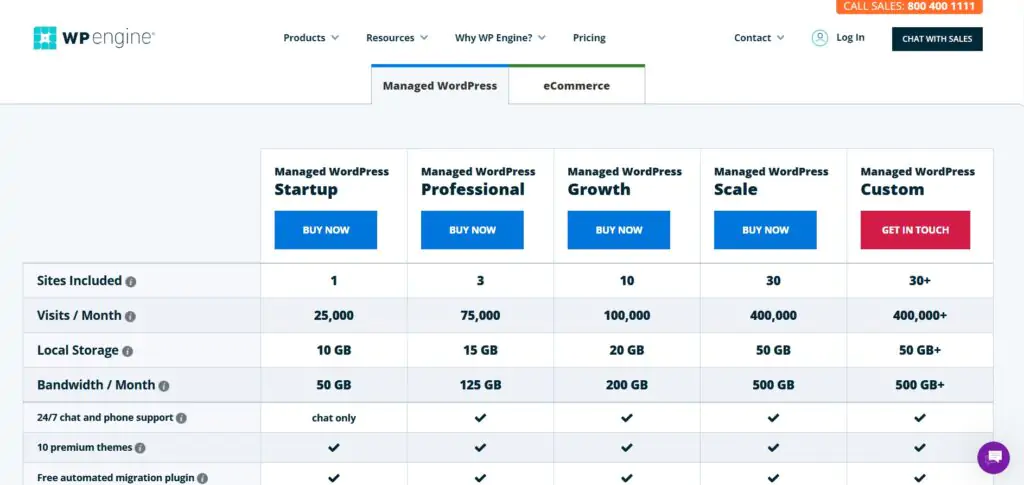Show info for Free automated migration plugin
The image size is (1024, 485).
pyautogui.click(x=202, y=478)
